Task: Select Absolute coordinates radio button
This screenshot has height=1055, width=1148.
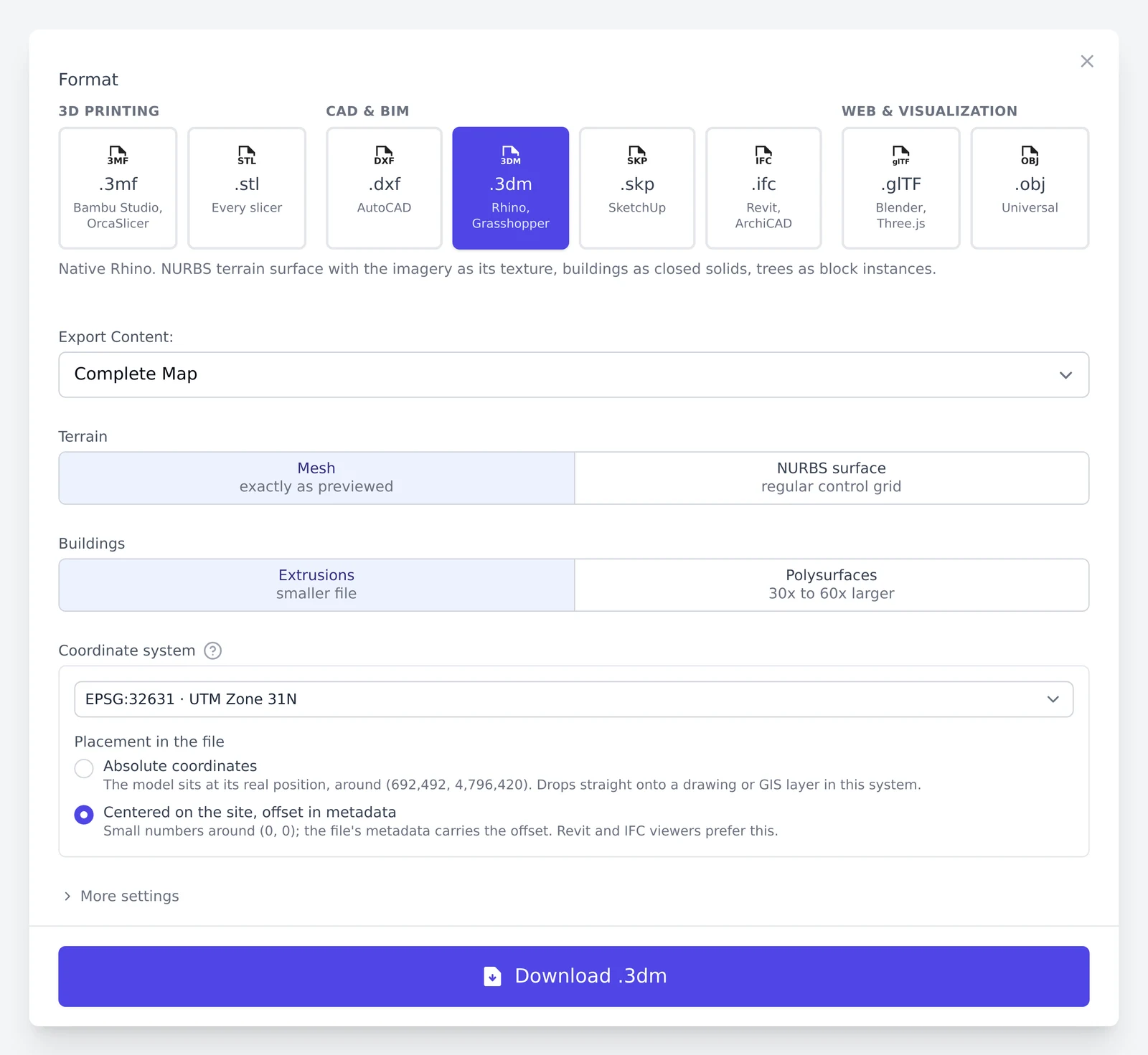Action: tap(84, 768)
